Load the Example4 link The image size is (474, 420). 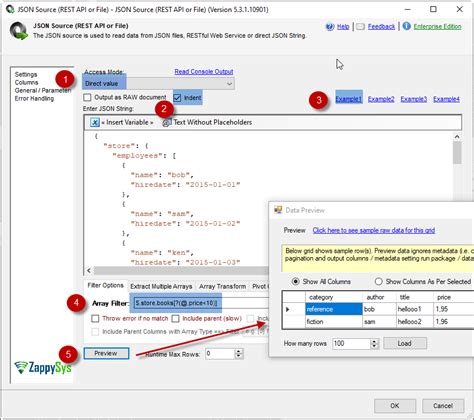pos(446,99)
